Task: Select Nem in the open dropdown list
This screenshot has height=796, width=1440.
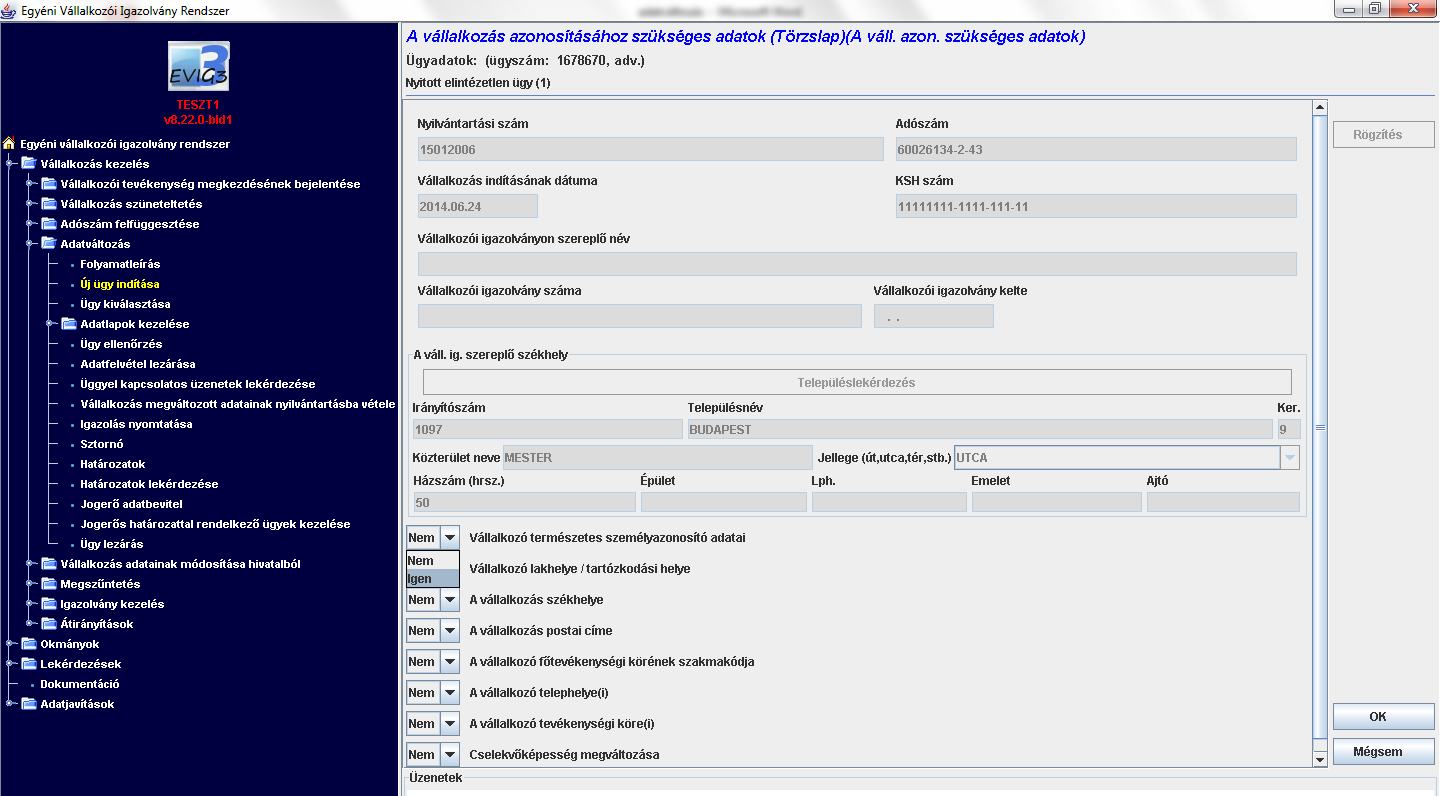Action: tap(432, 561)
